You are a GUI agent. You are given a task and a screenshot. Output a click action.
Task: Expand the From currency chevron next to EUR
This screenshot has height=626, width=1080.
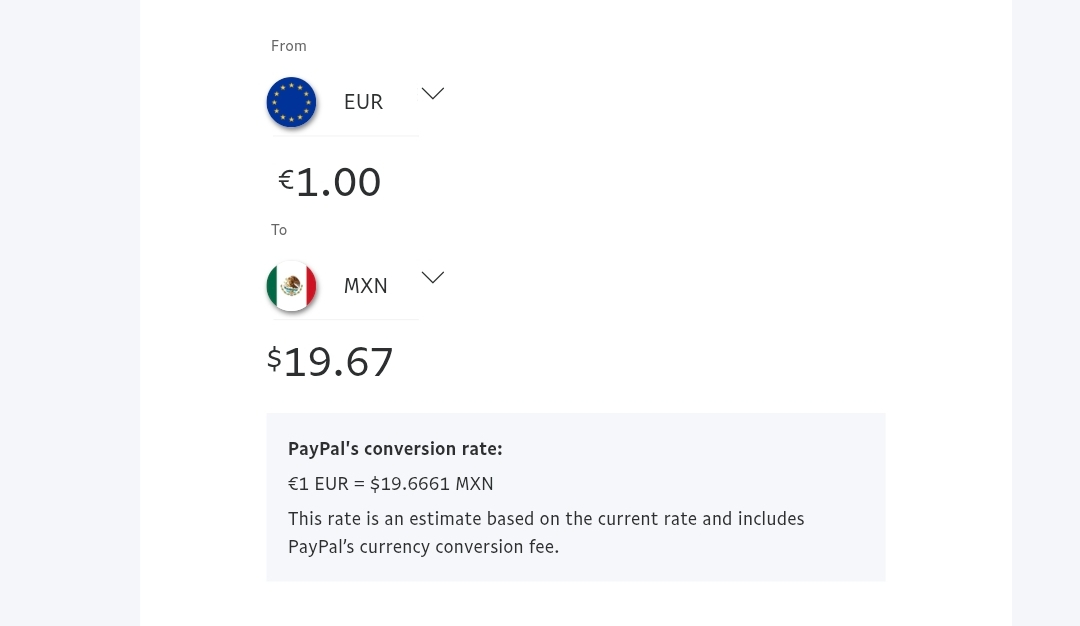(x=432, y=94)
